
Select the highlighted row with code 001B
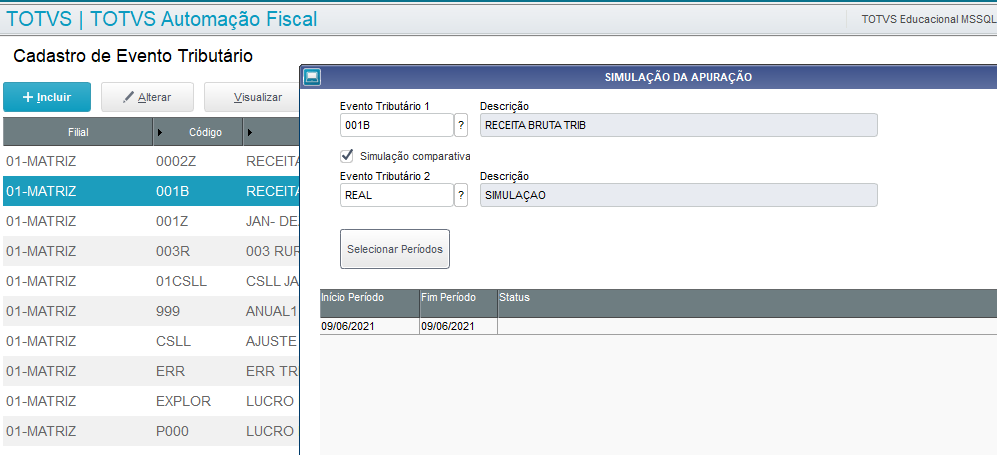pyautogui.click(x=151, y=191)
